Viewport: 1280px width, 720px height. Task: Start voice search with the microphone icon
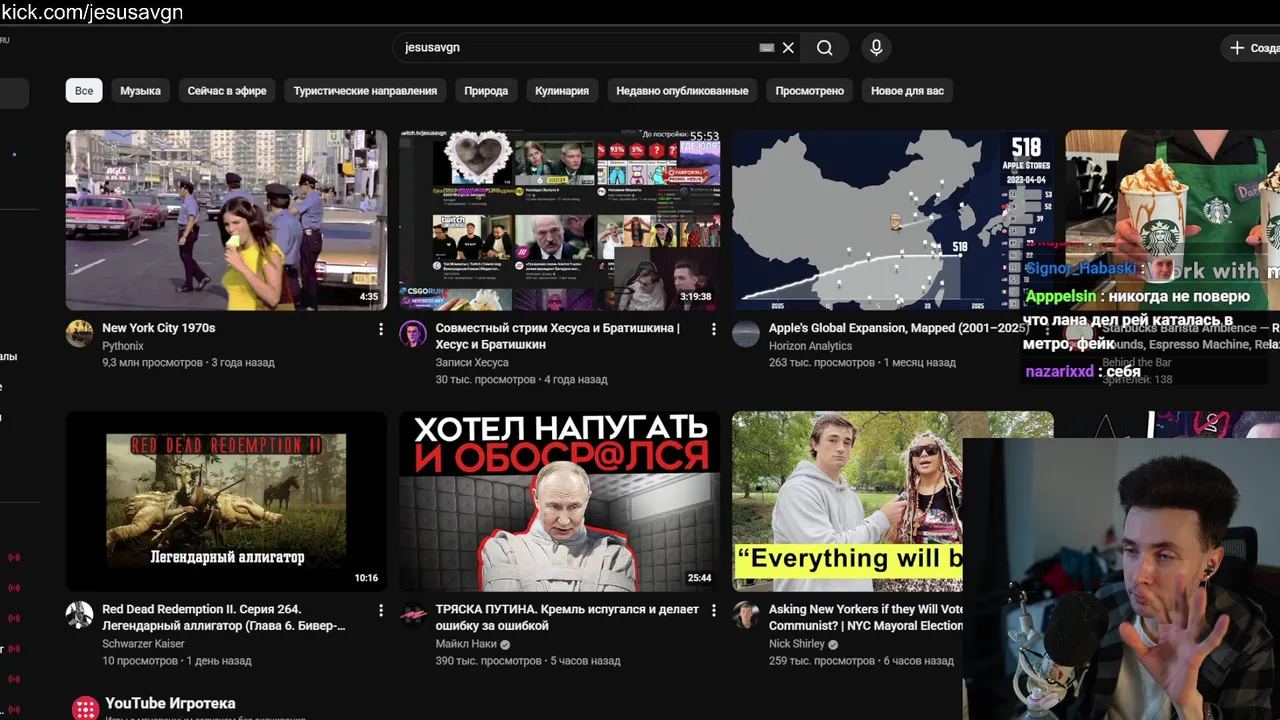click(876, 48)
